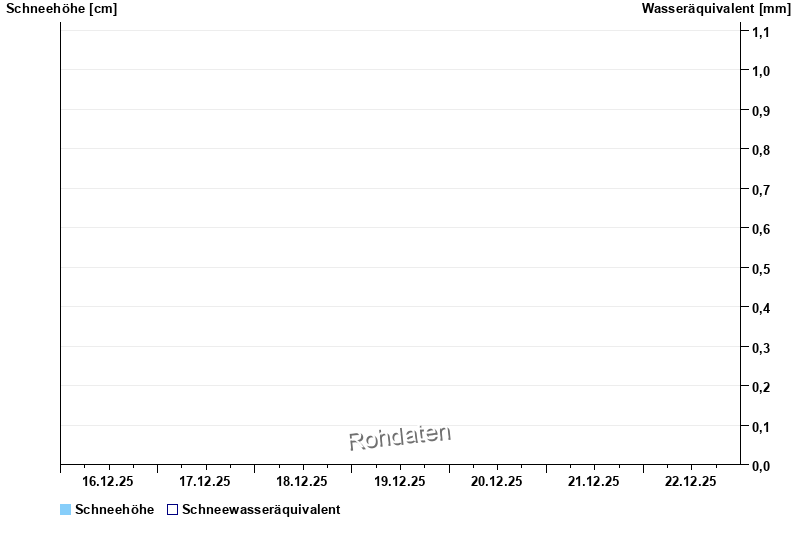The height and width of the screenshot is (550, 800).
Task: Click the 22.12.25 date label
Action: point(691,481)
